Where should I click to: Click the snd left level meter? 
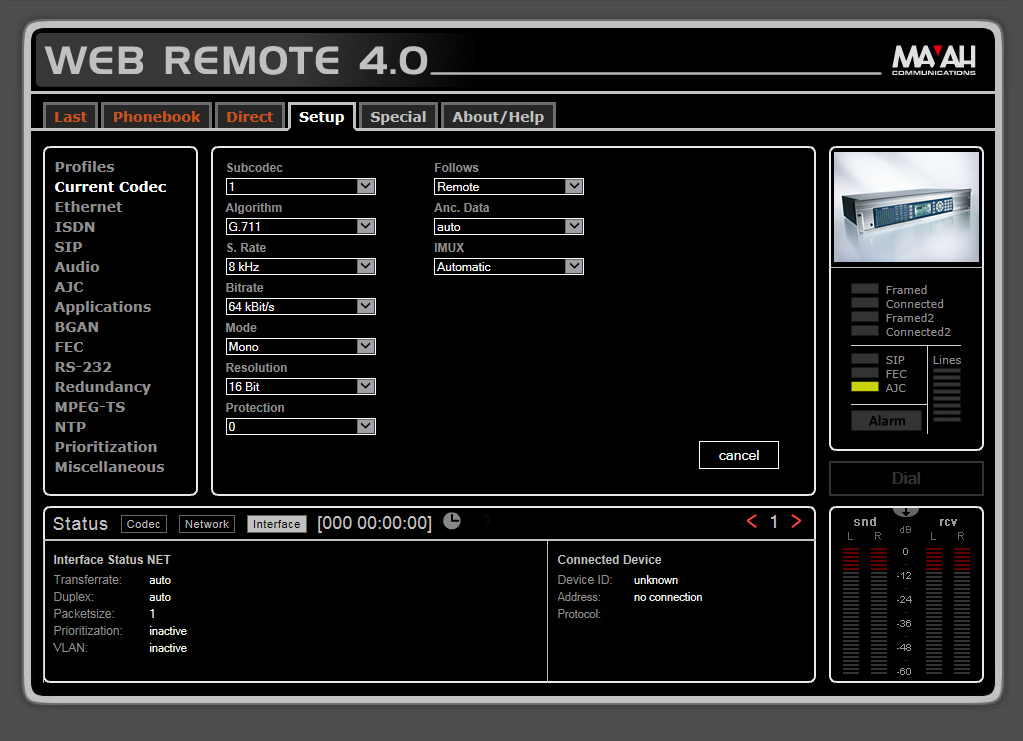coord(851,611)
